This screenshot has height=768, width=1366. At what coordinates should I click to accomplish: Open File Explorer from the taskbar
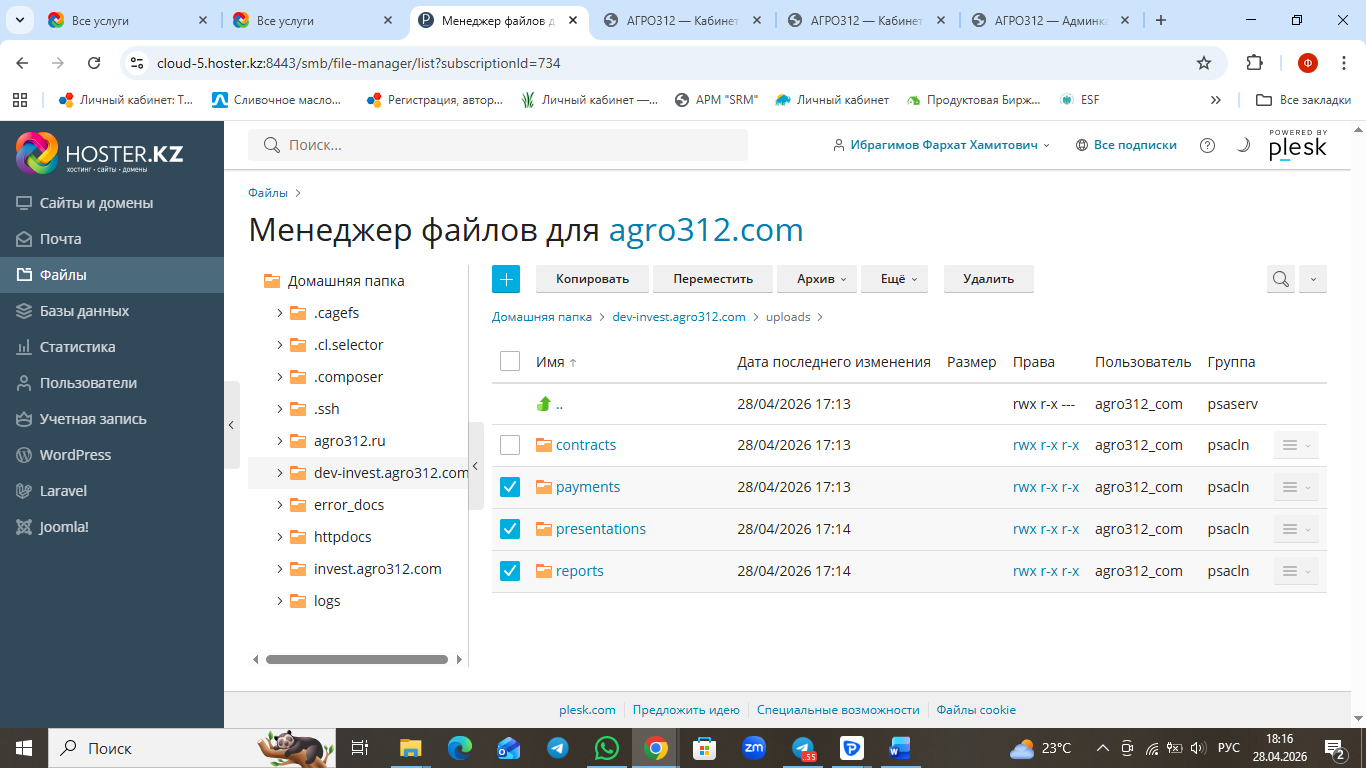click(x=411, y=748)
